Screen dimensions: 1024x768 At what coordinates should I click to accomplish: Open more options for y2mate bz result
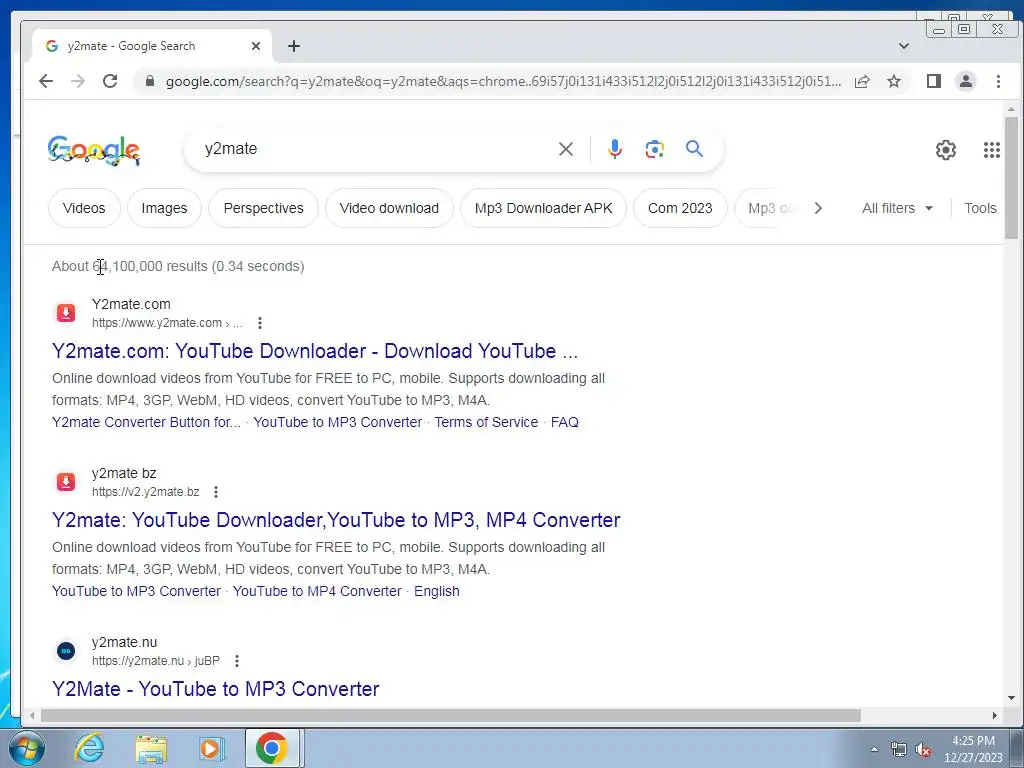pos(216,492)
